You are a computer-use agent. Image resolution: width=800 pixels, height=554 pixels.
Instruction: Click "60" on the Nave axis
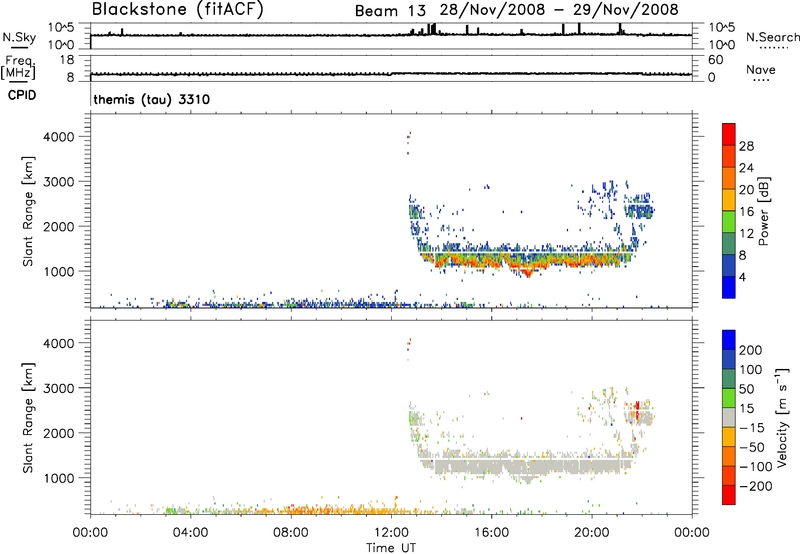[x=715, y=60]
